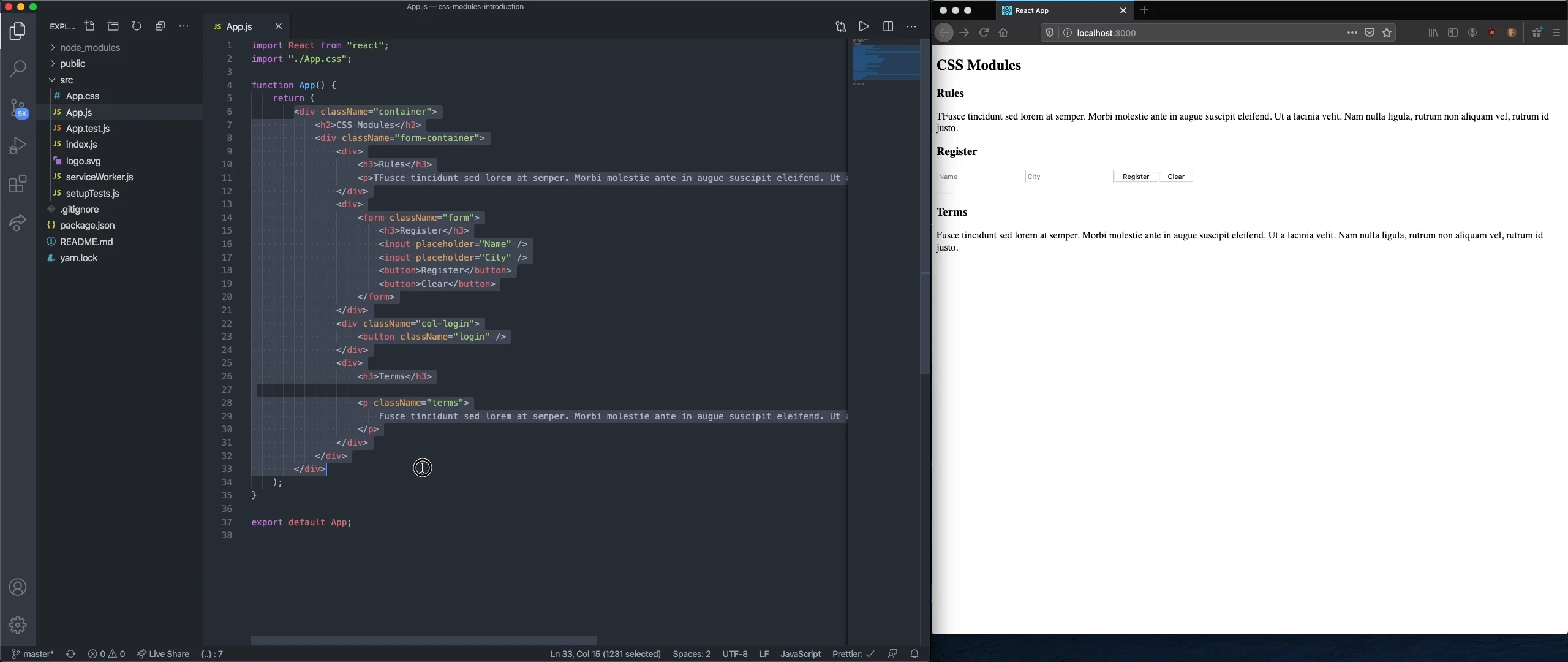Open the Source Control view showing 5K changes
1568x662 pixels.
18,108
